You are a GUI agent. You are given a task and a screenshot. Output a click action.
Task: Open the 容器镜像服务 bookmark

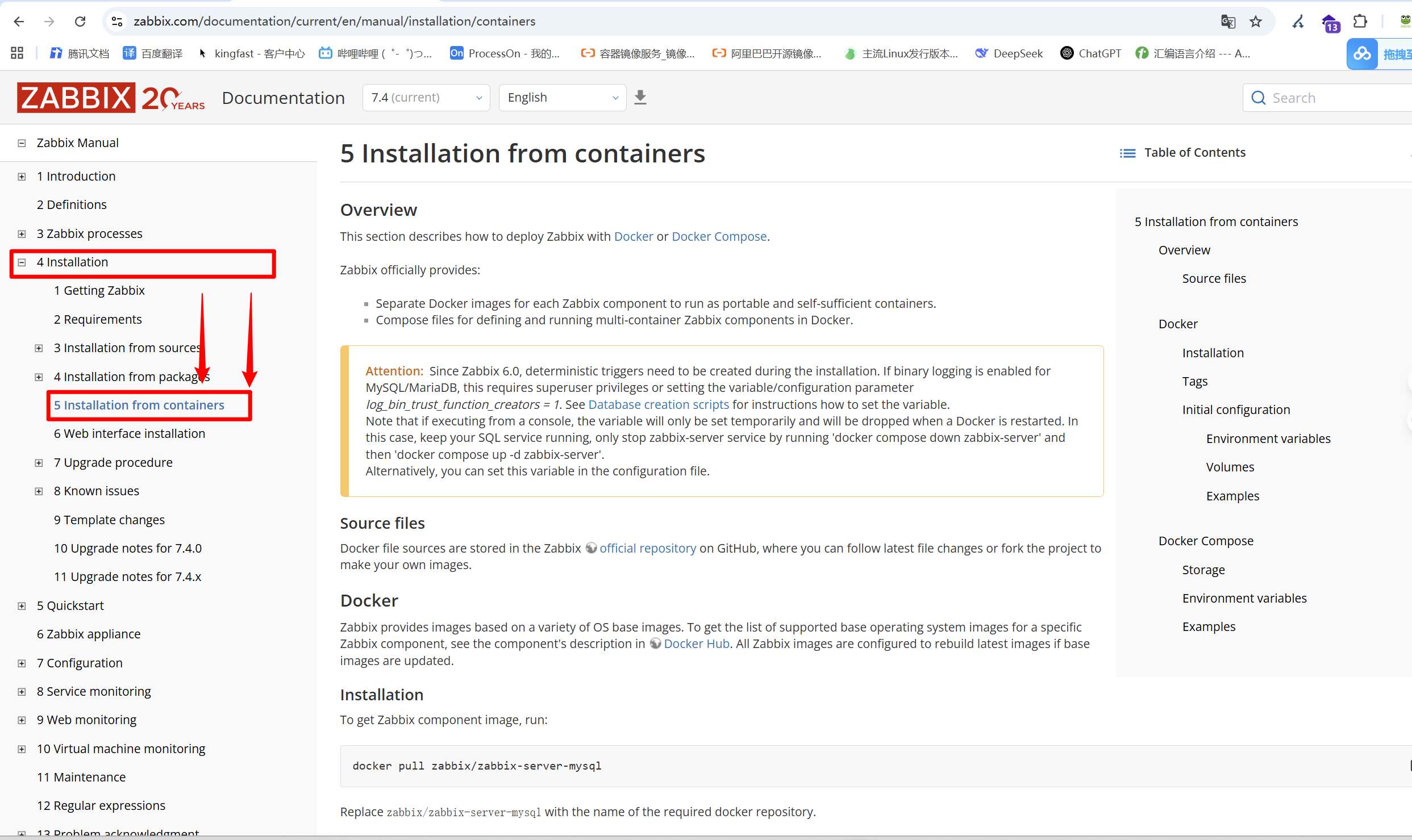coord(638,53)
